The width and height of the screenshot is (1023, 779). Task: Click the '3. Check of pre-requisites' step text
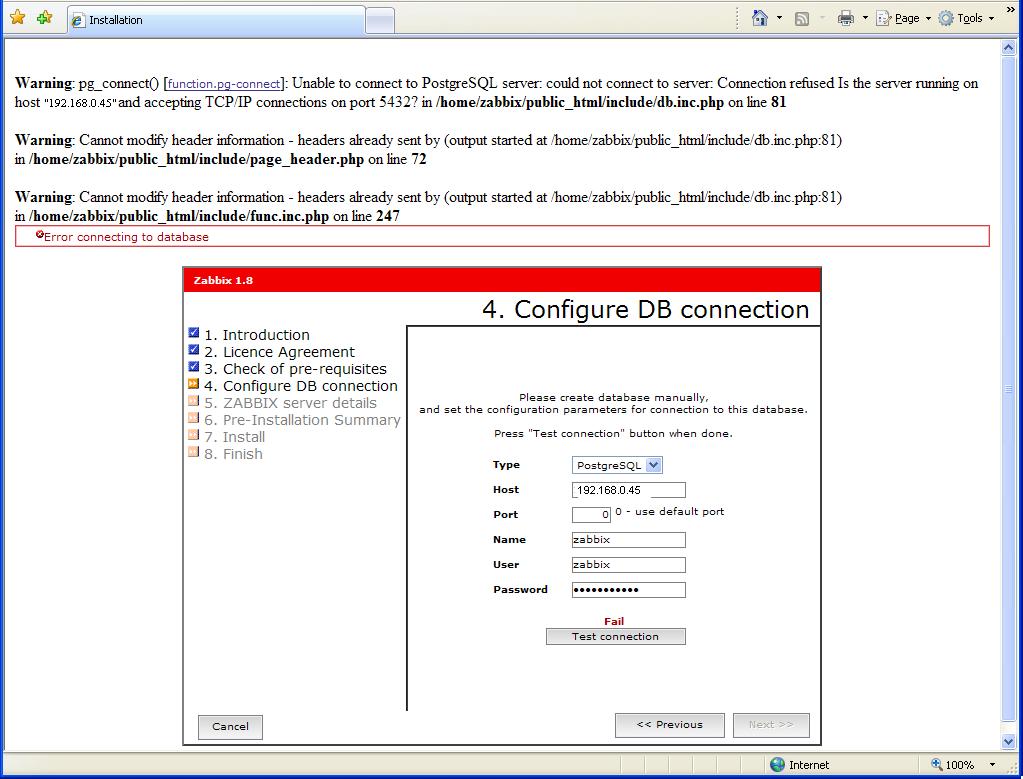[x=296, y=369]
